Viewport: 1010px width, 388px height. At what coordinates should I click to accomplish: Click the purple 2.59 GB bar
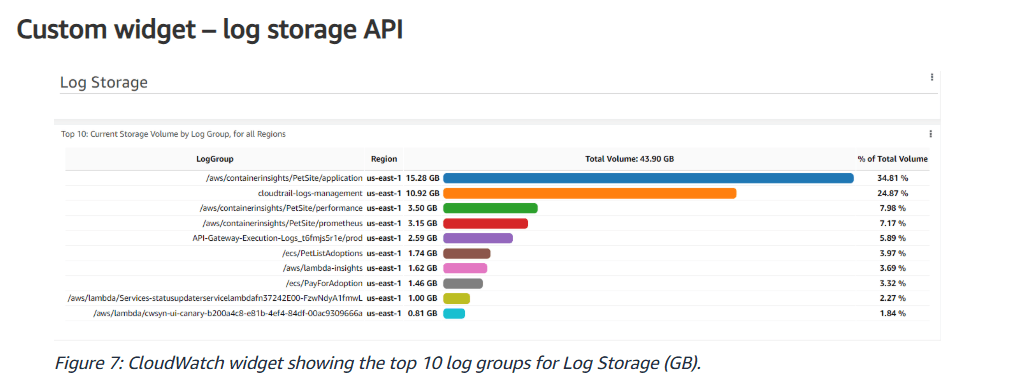(x=478, y=238)
